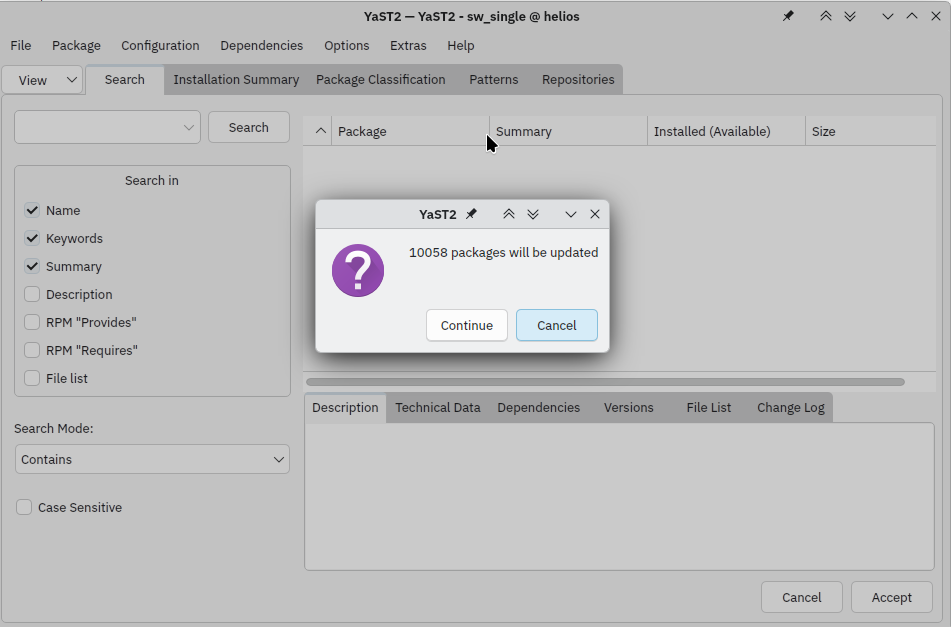Switch to Installation Summary tab
The height and width of the screenshot is (627, 951).
(x=236, y=79)
